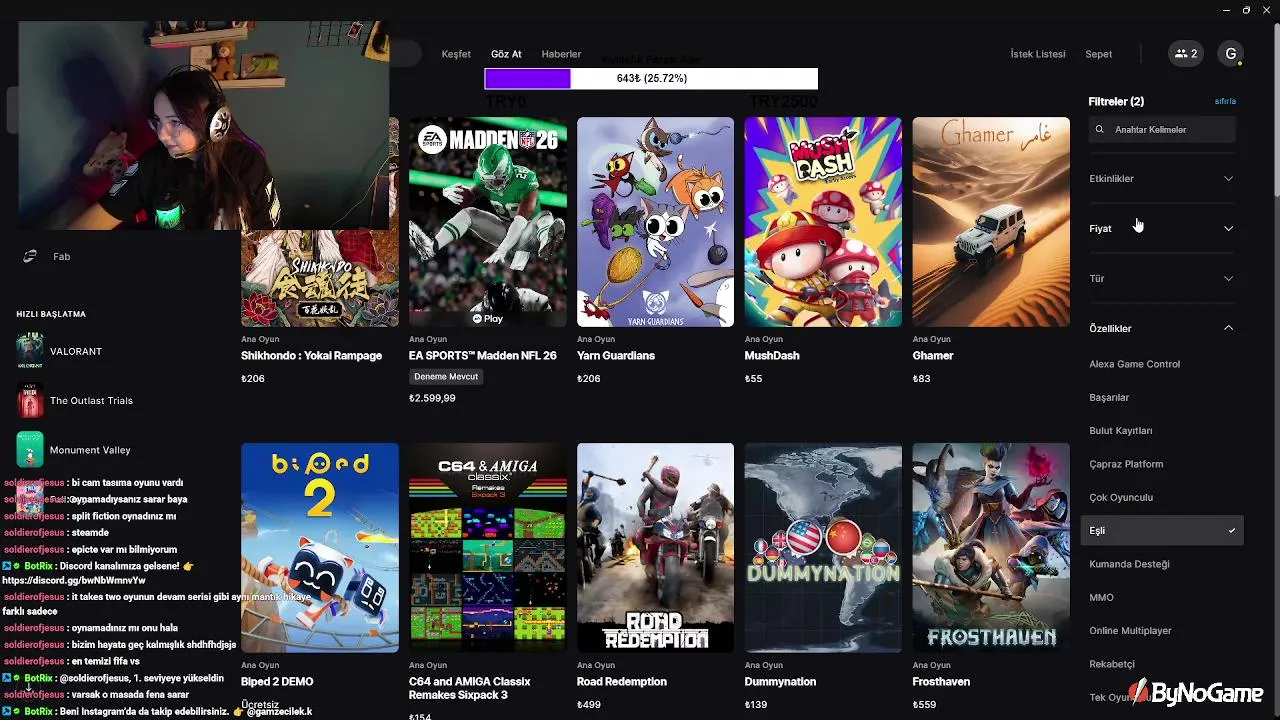This screenshot has width=1280, height=720.
Task: Click the Deneme Mevcut trial badge
Action: click(x=446, y=377)
